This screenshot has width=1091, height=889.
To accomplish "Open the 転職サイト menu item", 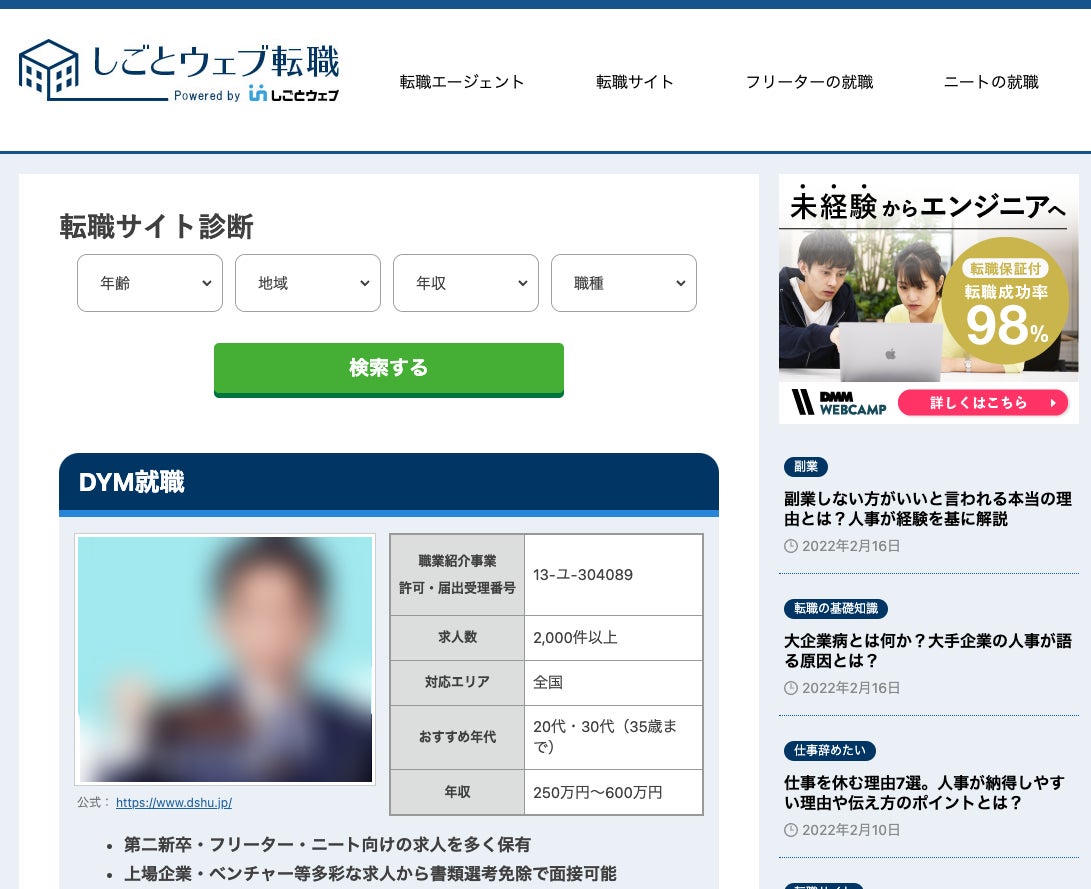I will [x=635, y=82].
